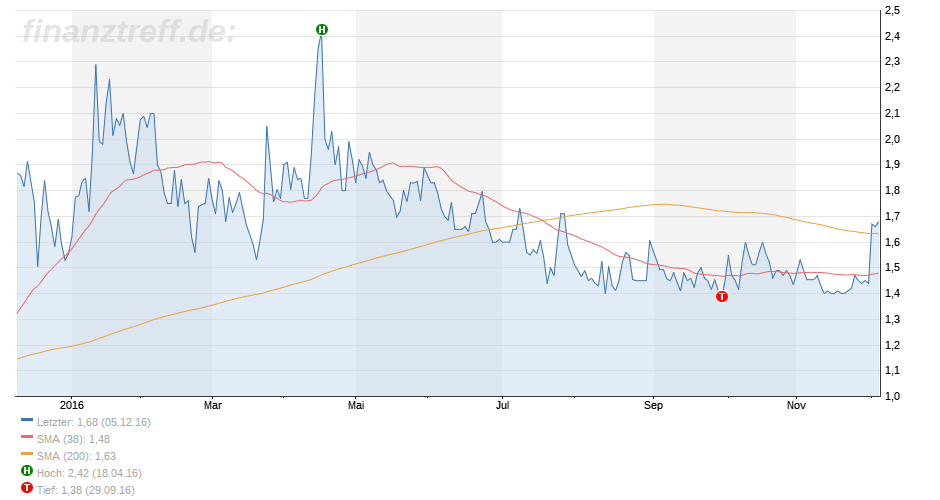Image resolution: width=940 pixels, height=500 pixels.
Task: Click the red T icon in the legend
Action: (26, 490)
